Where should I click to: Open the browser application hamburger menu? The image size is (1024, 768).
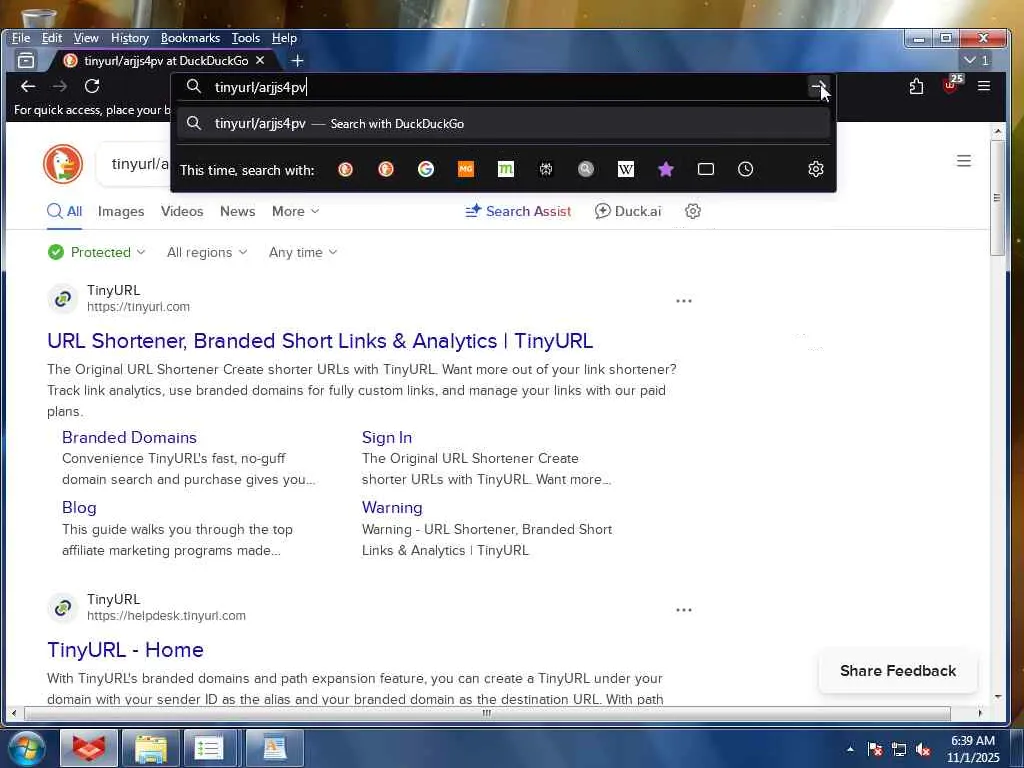click(984, 86)
